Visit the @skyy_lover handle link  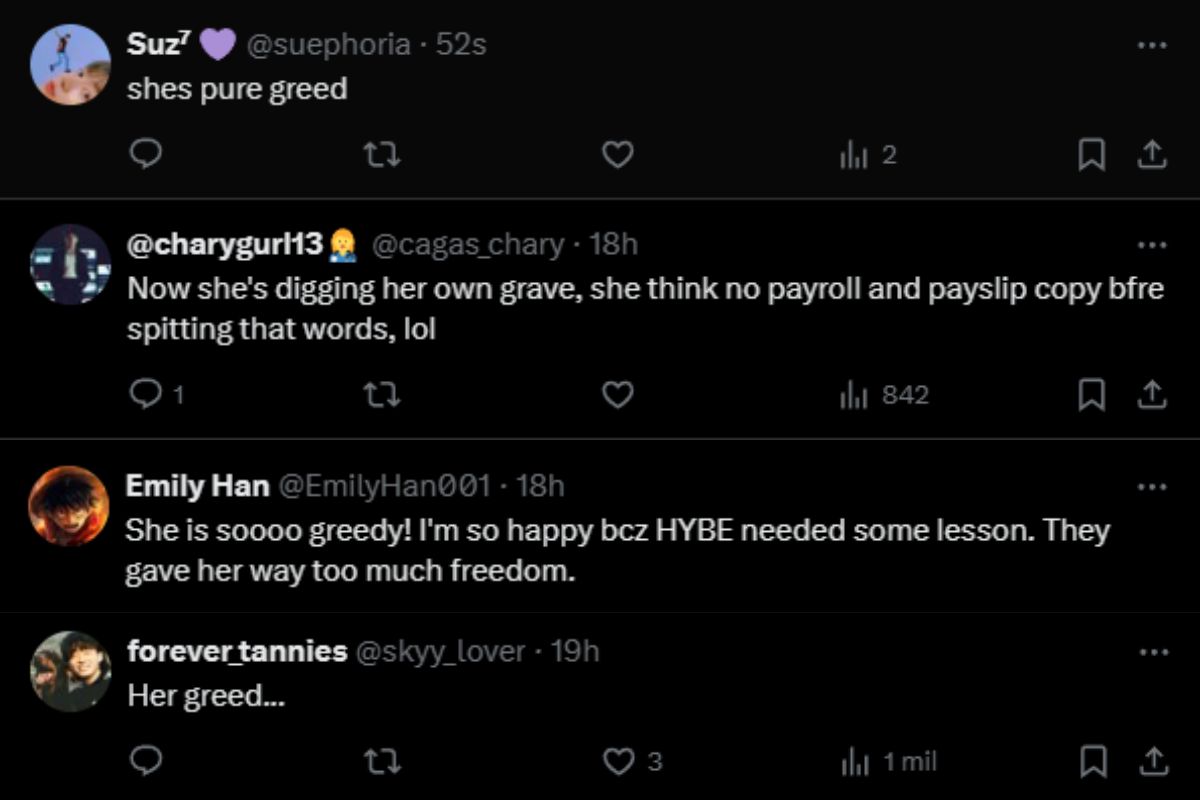440,651
